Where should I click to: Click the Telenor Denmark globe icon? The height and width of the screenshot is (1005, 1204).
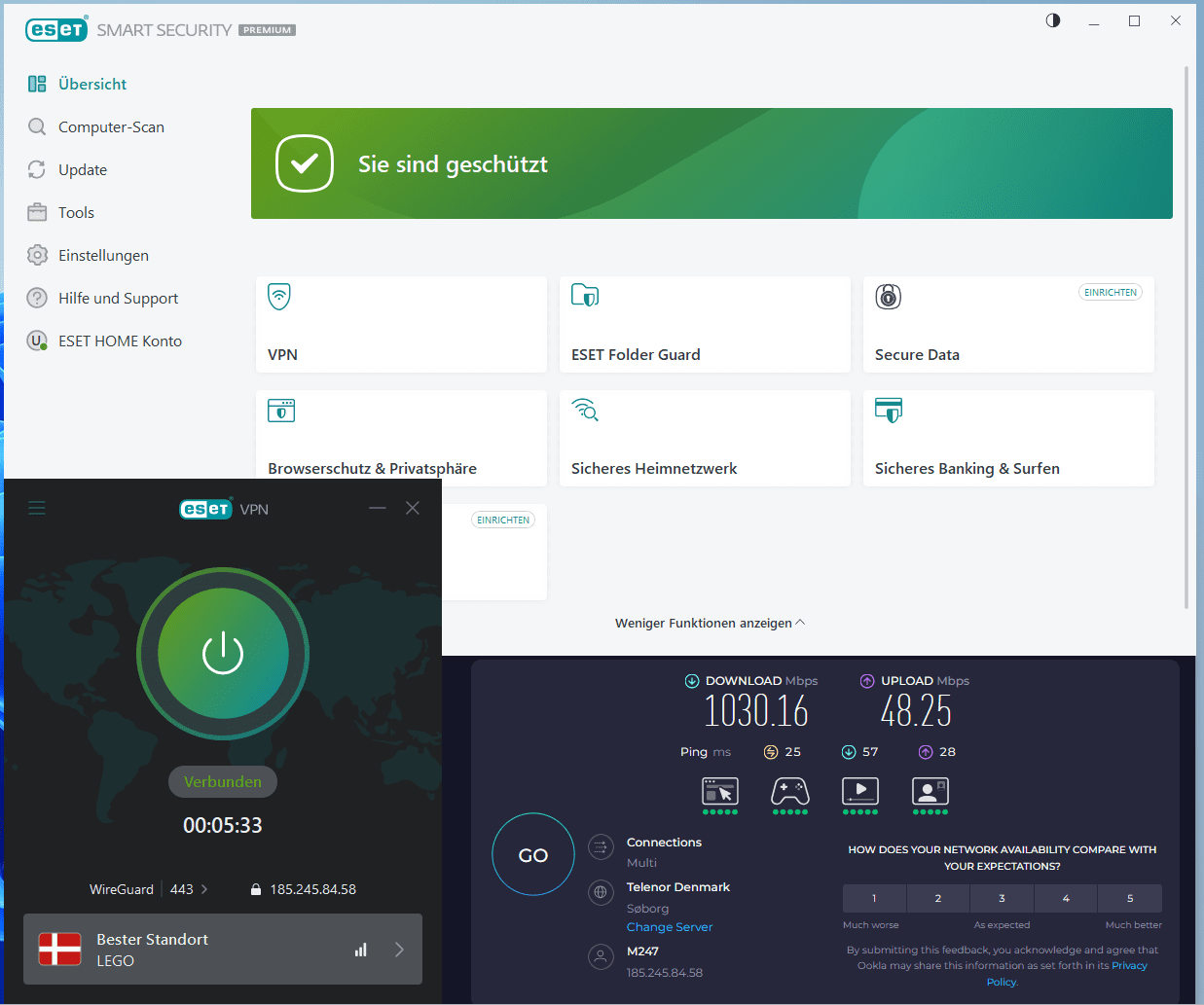click(x=602, y=891)
